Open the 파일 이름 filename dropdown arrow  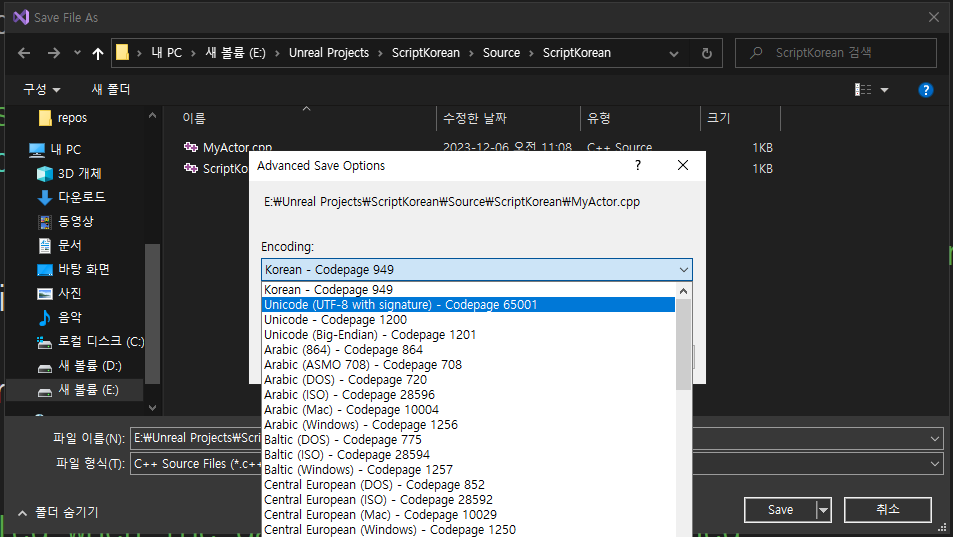coord(935,438)
